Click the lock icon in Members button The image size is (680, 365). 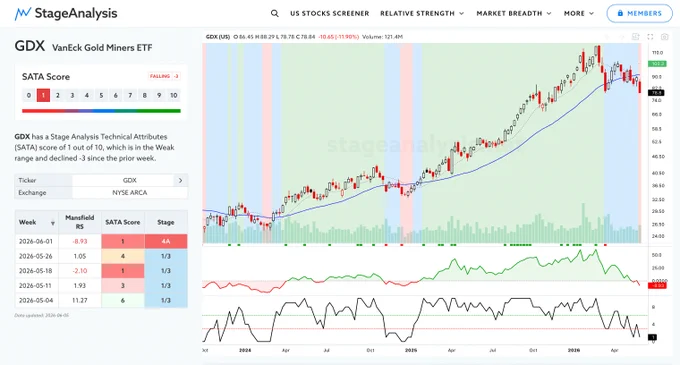(620, 13)
